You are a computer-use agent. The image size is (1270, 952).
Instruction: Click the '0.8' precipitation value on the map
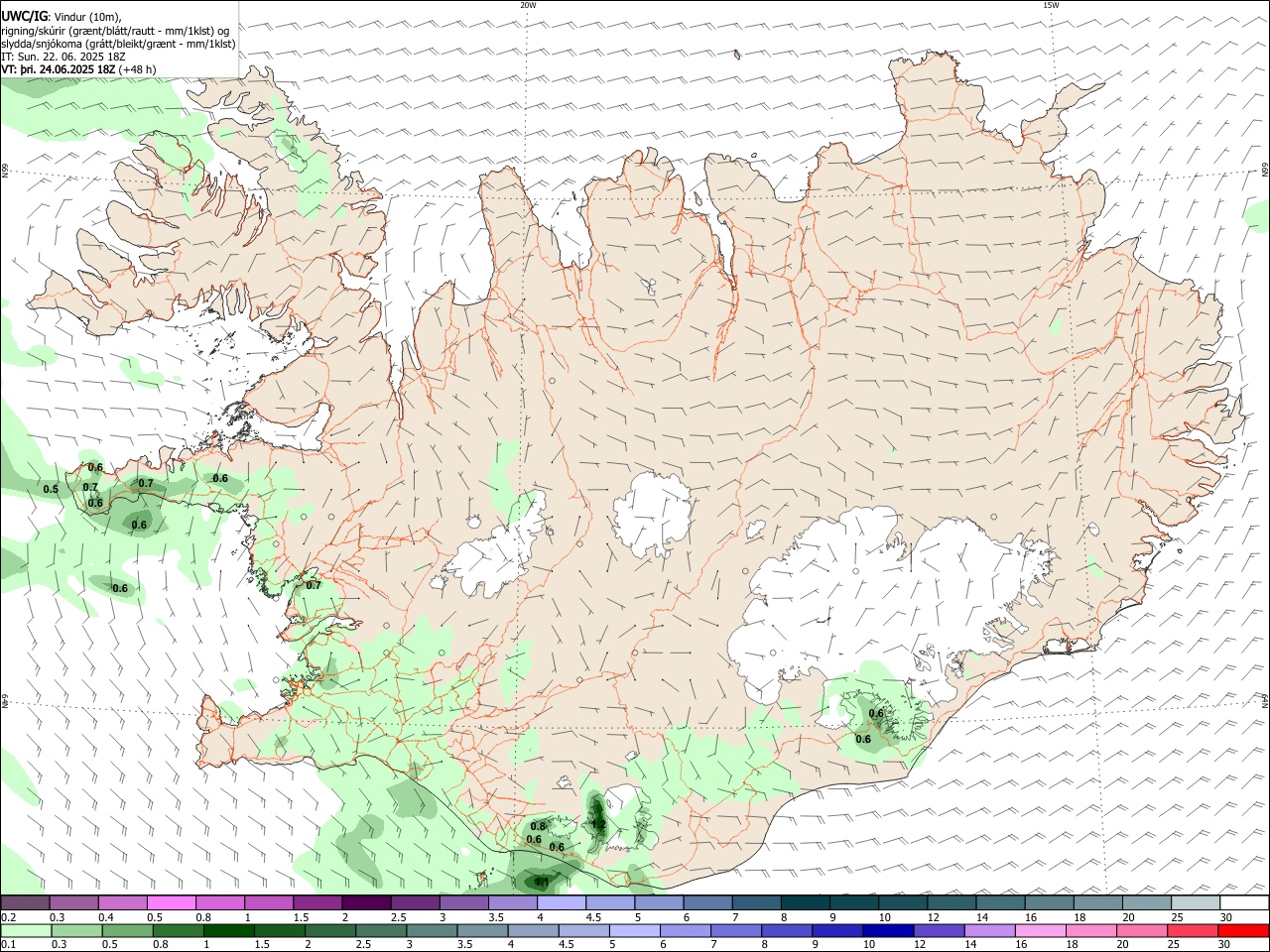539,826
